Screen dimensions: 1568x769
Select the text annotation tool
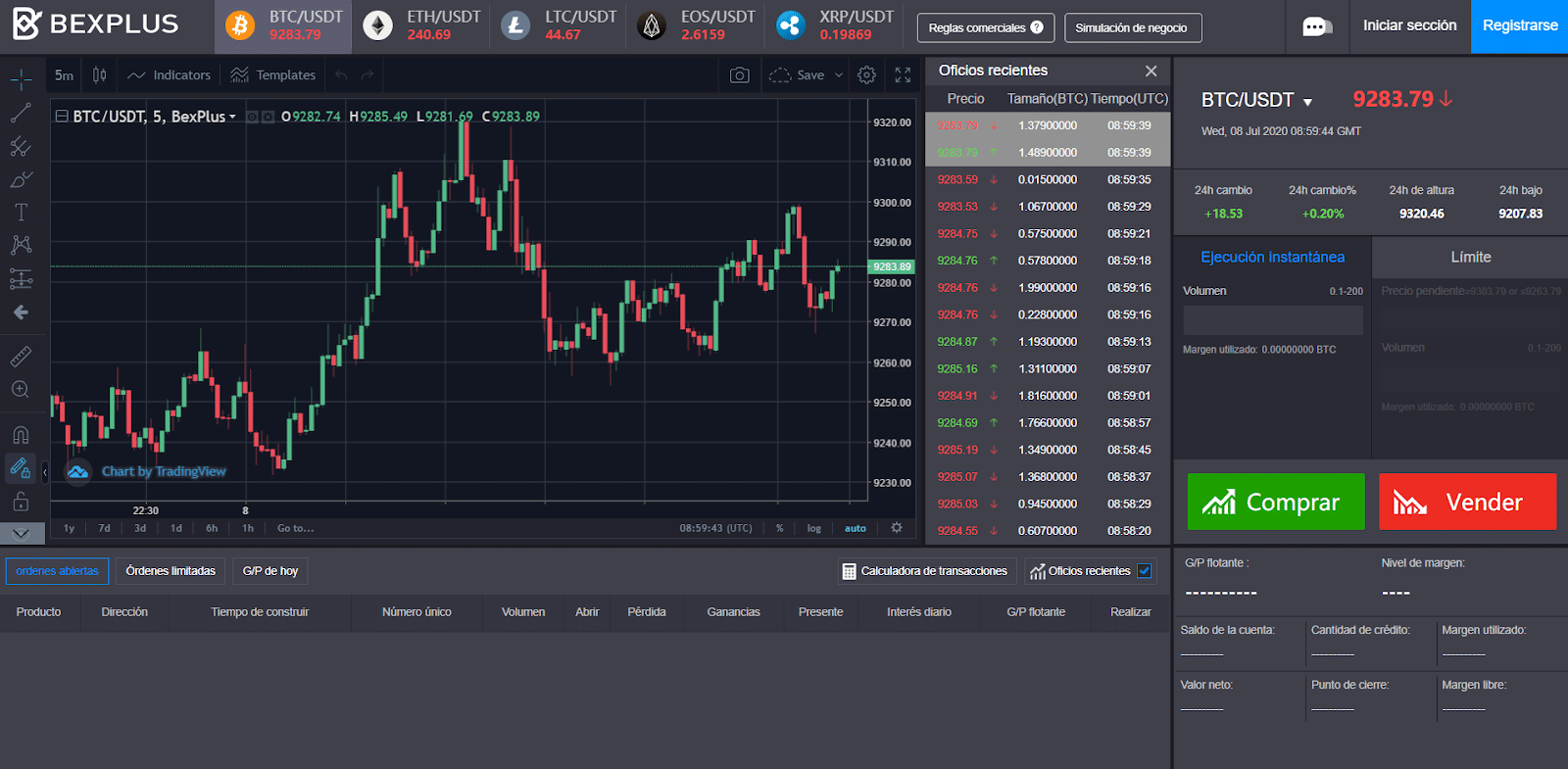click(21, 213)
